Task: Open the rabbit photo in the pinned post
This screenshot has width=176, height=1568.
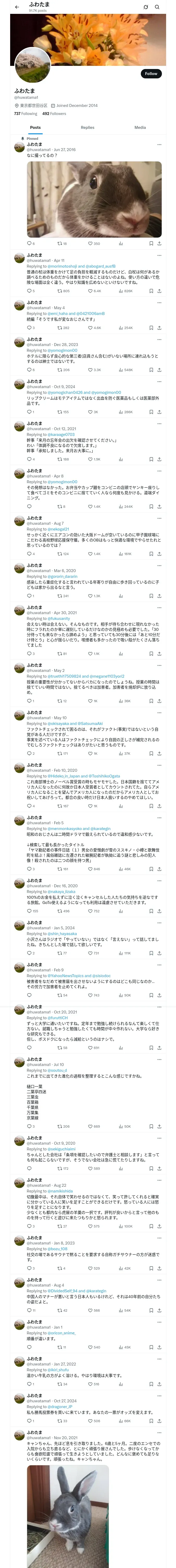Action: (94, 199)
